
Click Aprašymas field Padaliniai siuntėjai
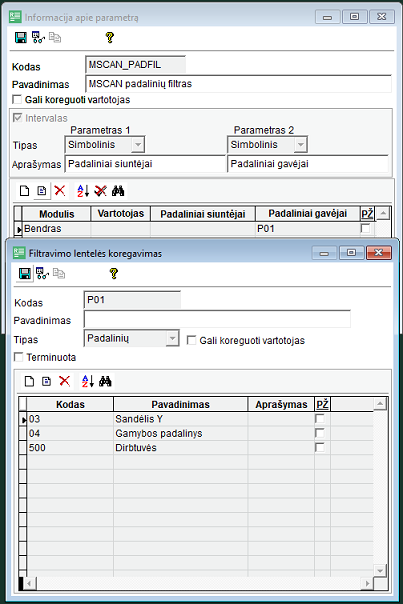(145, 164)
